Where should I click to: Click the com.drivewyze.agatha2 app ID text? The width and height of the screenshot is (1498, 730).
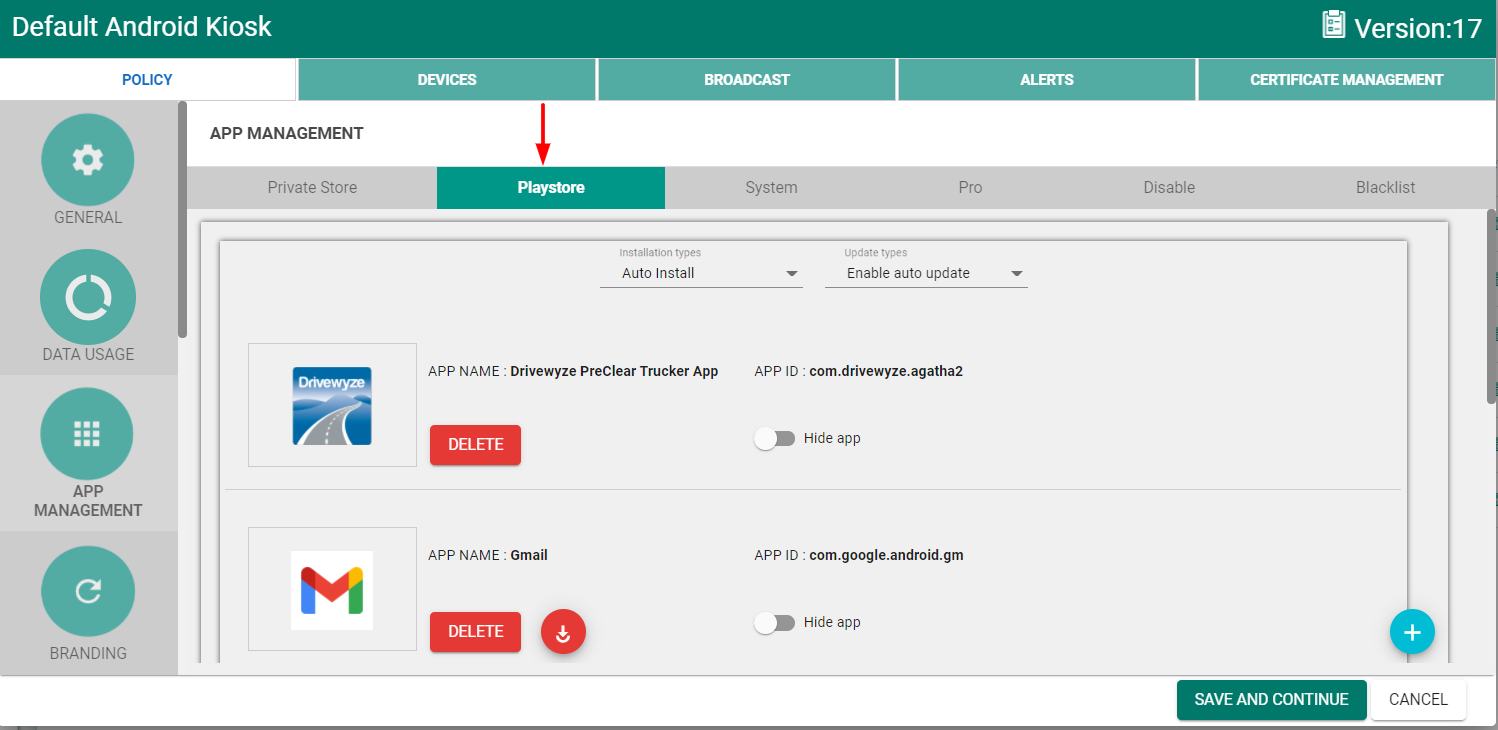pyautogui.click(x=886, y=371)
